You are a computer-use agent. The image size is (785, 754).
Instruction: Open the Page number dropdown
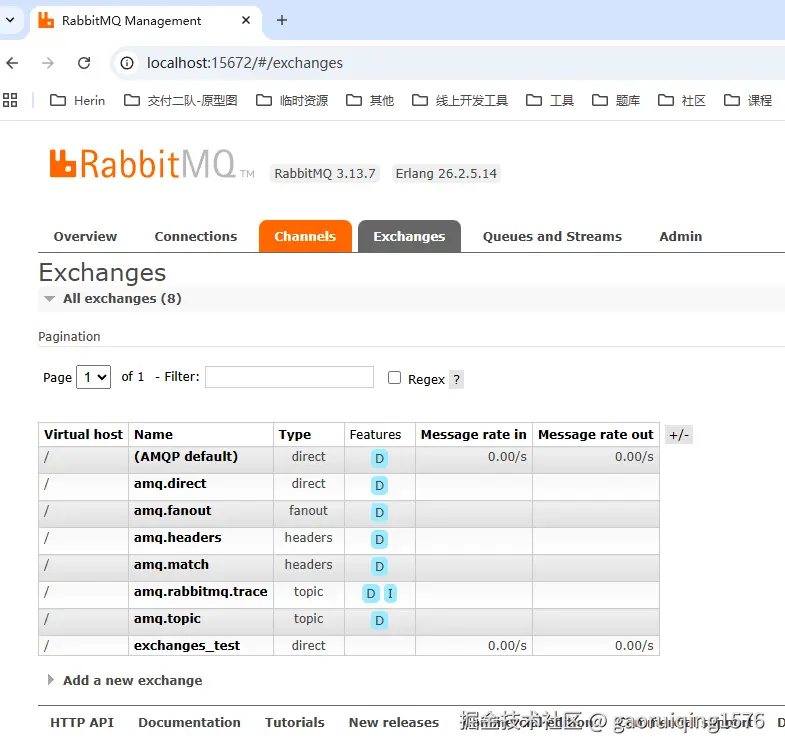coord(94,377)
